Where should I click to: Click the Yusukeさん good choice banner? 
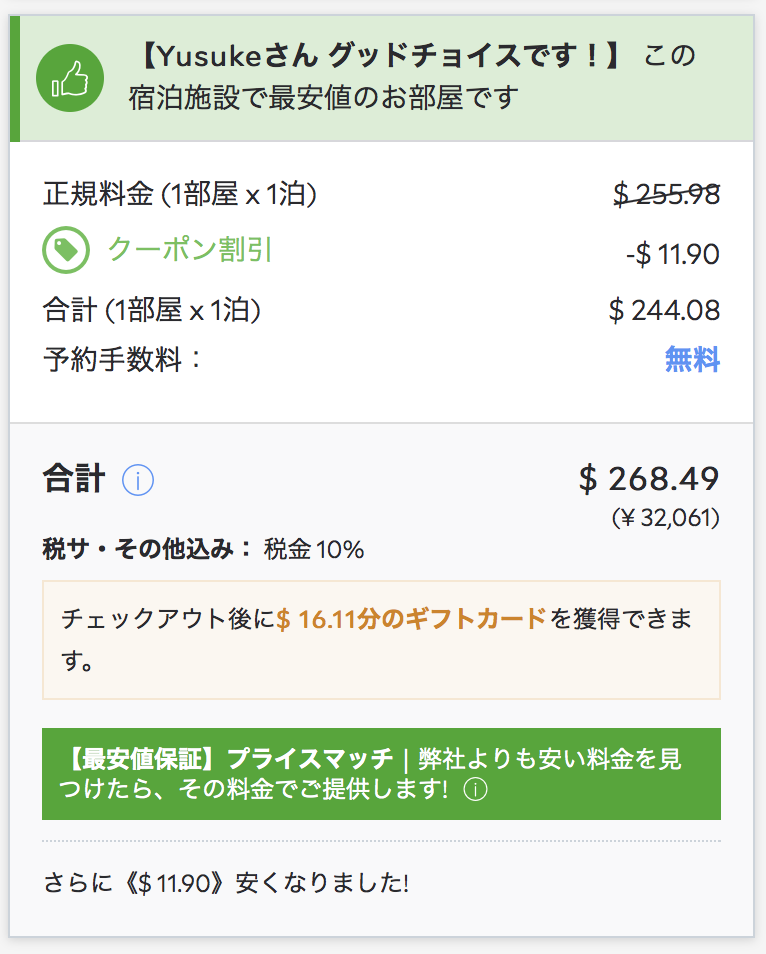tap(381, 78)
